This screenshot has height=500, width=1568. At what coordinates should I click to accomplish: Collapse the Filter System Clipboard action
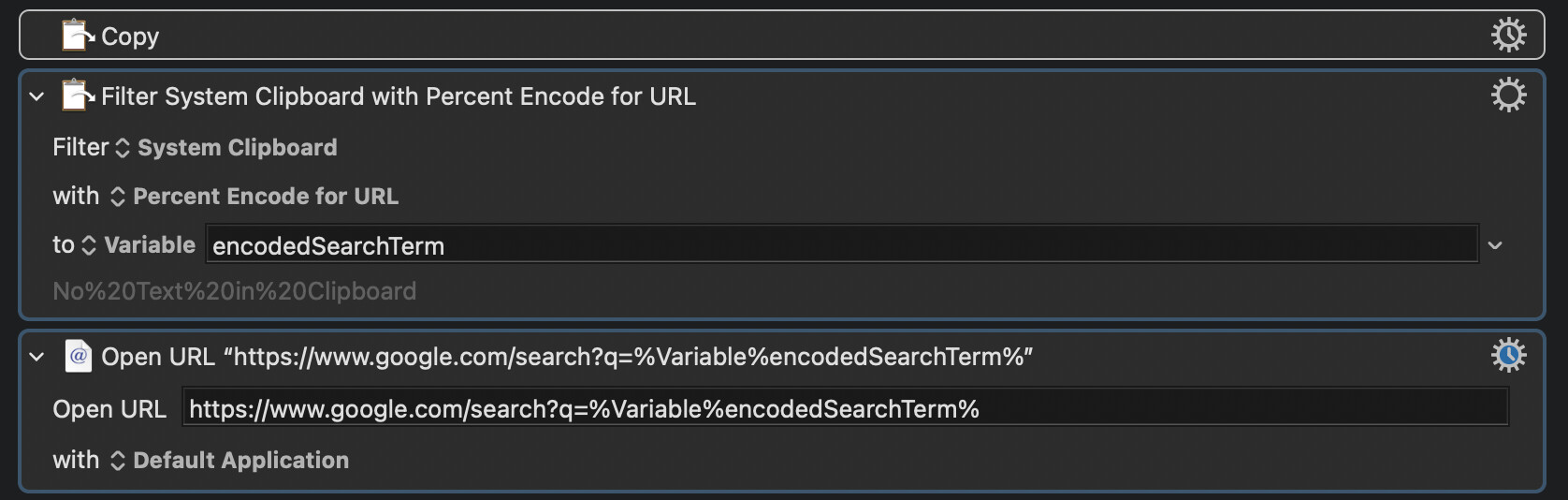point(37,96)
